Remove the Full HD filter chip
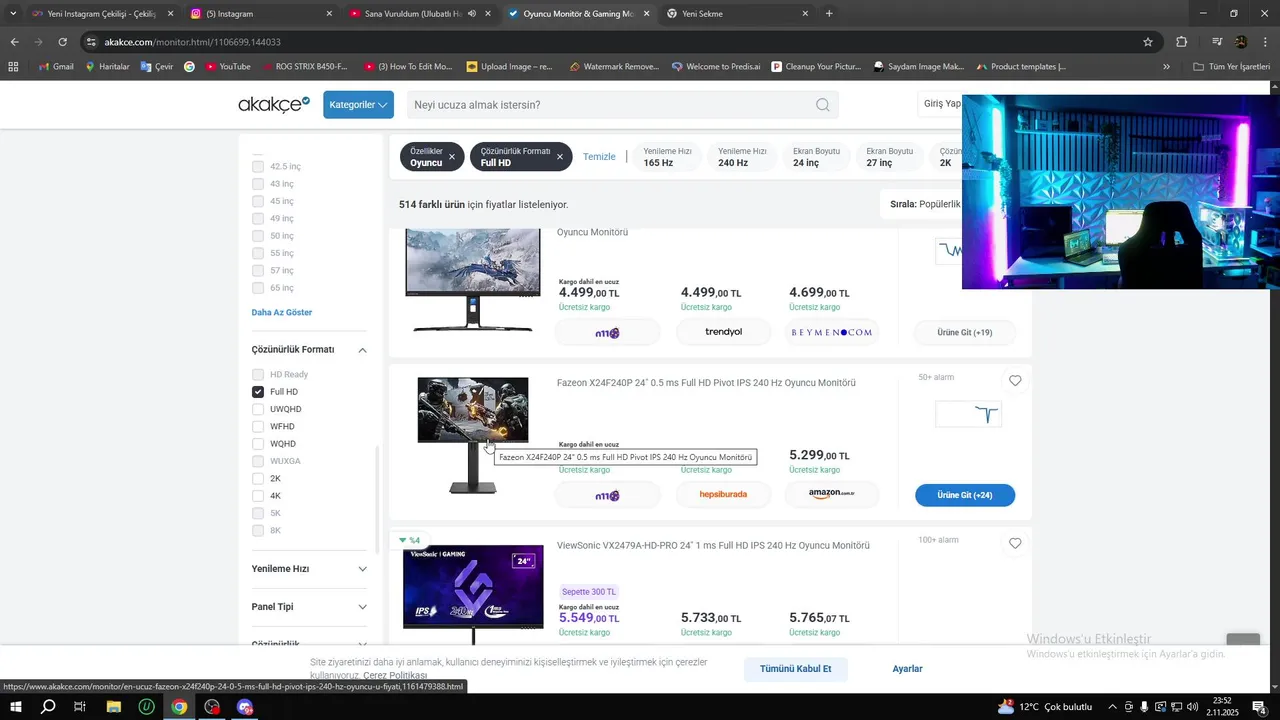The height and width of the screenshot is (720, 1280). click(560, 157)
